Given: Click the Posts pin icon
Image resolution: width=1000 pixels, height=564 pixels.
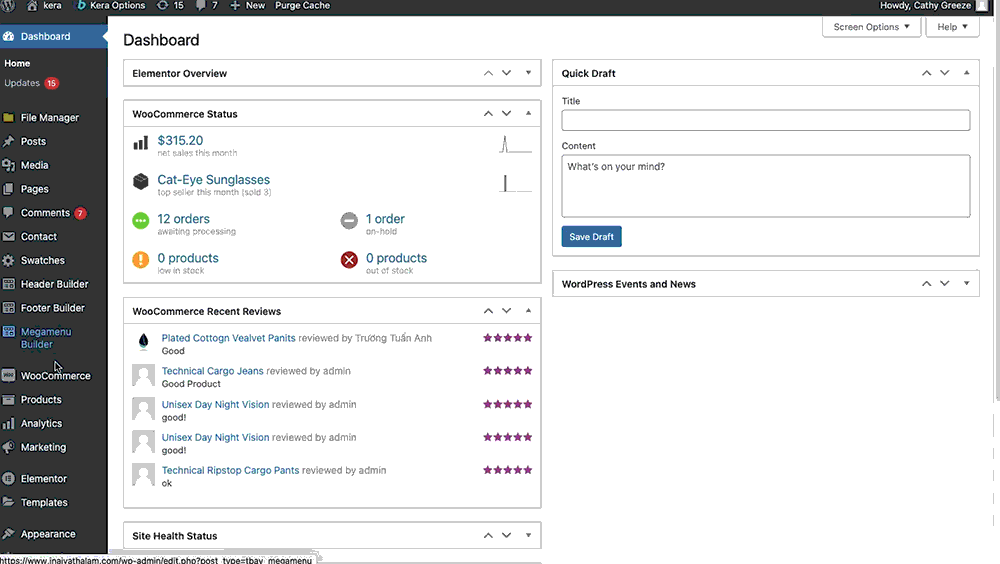Looking at the screenshot, I should click(8, 141).
